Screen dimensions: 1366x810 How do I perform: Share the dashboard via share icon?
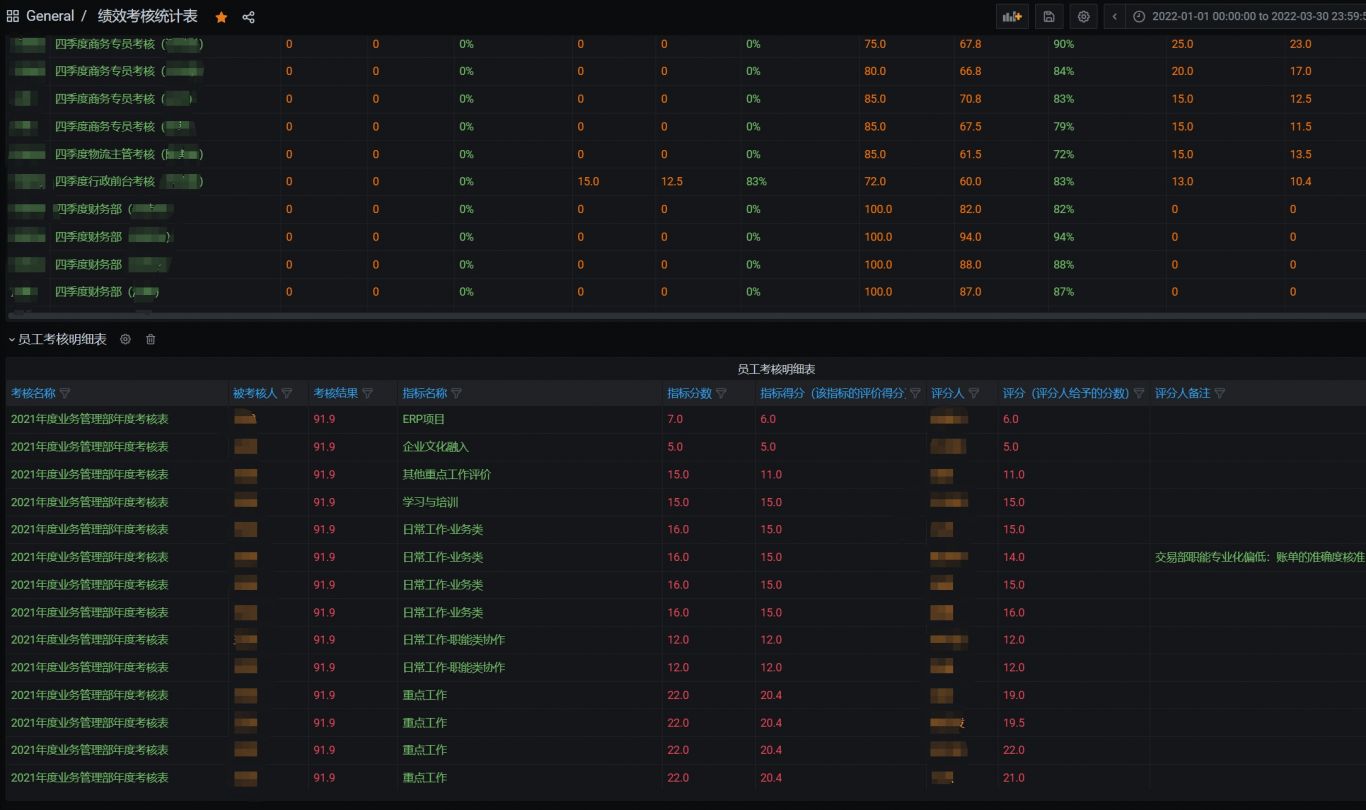pyautogui.click(x=248, y=17)
